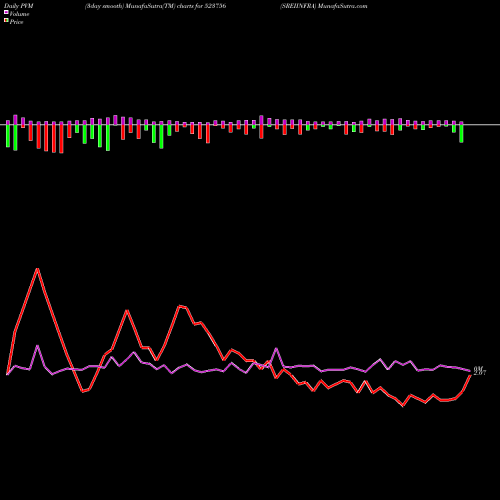
Task: Click the 'Volume' legend label
Action: point(19,14)
